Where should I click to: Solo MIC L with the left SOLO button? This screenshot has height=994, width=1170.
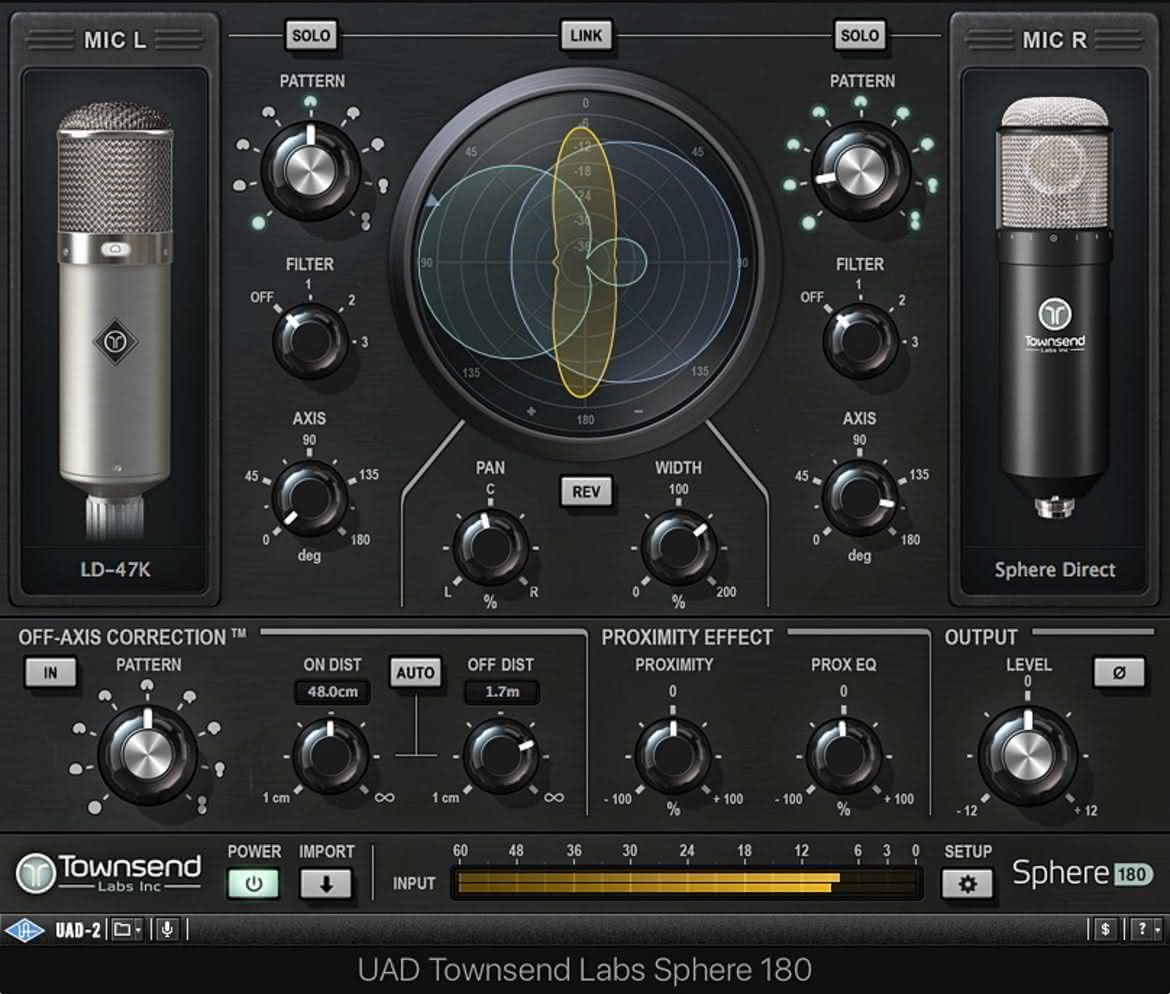(x=311, y=35)
